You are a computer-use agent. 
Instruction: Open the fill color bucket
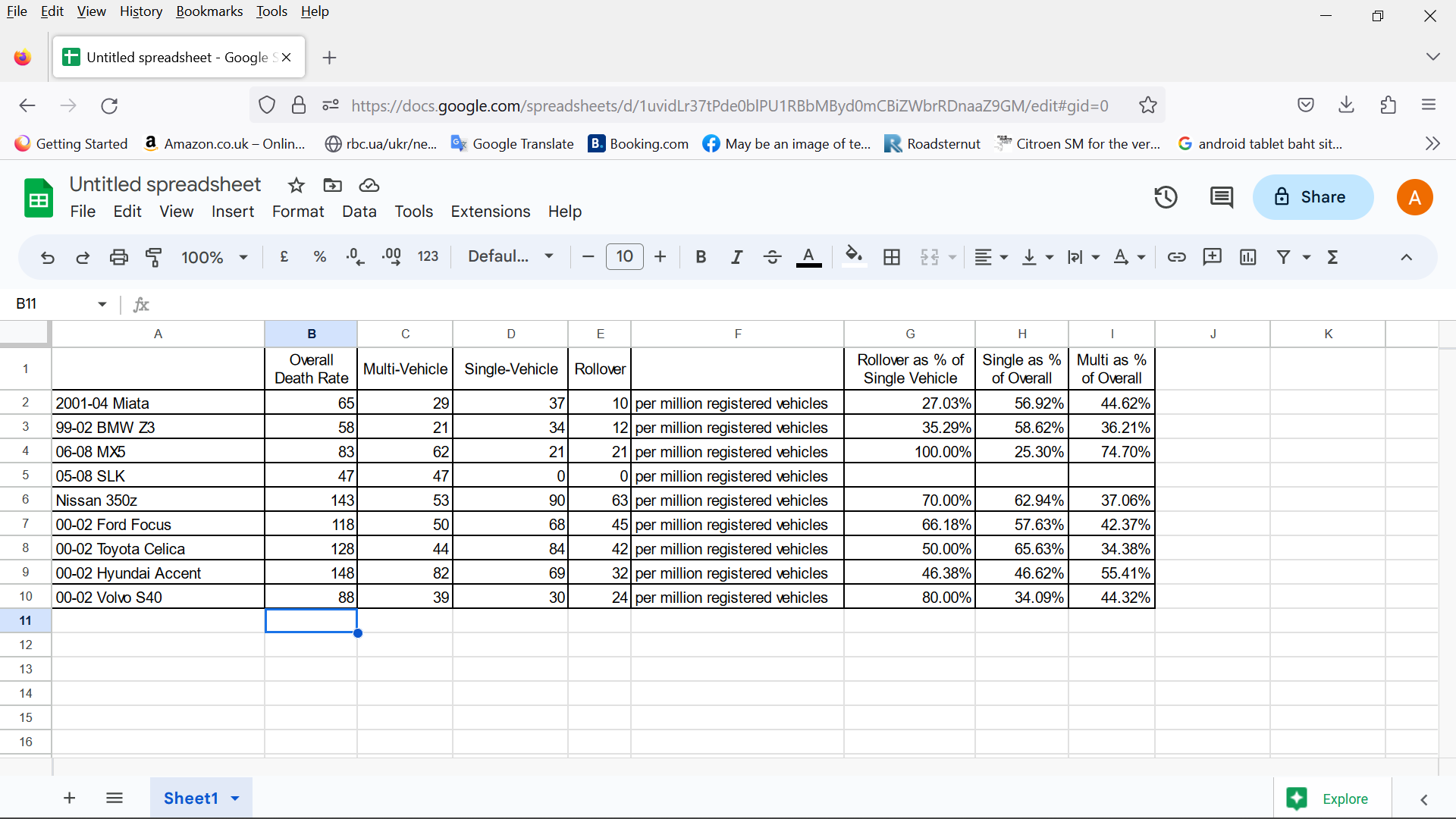pyautogui.click(x=854, y=257)
